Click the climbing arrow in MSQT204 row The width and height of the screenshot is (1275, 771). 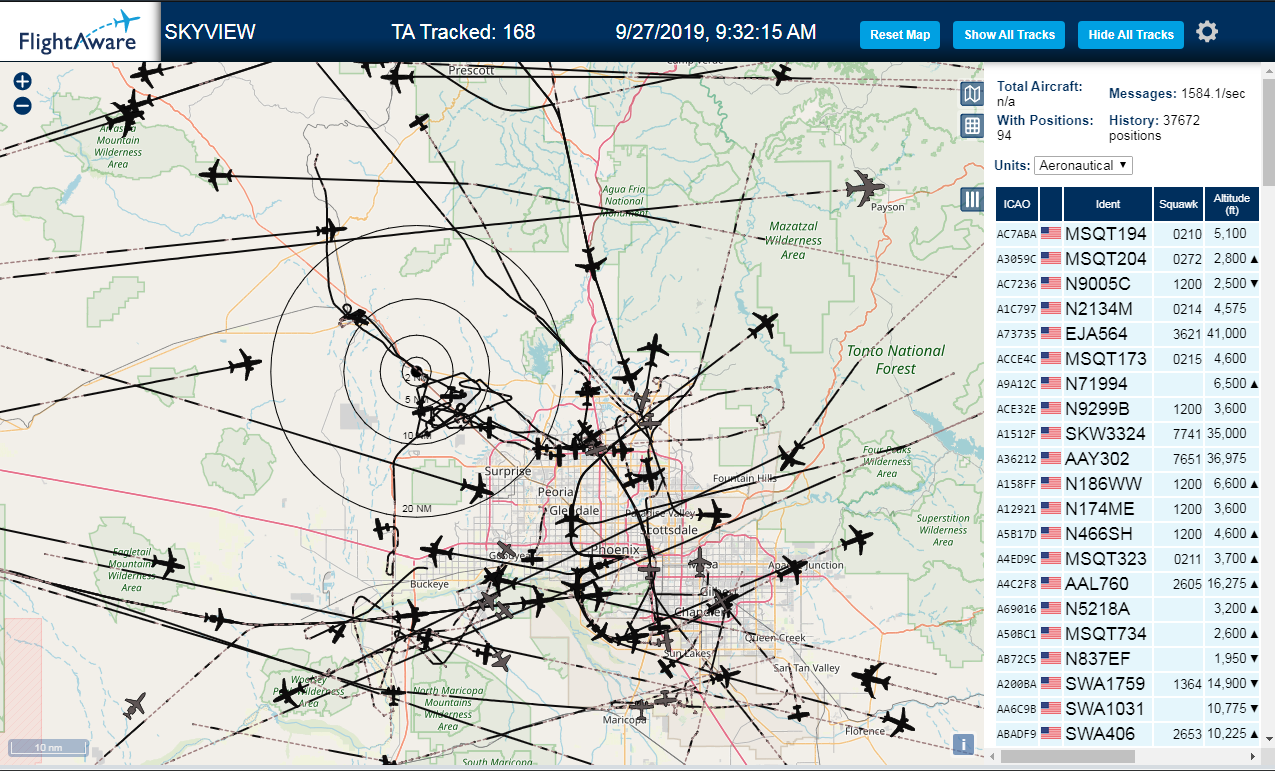coord(1254,259)
